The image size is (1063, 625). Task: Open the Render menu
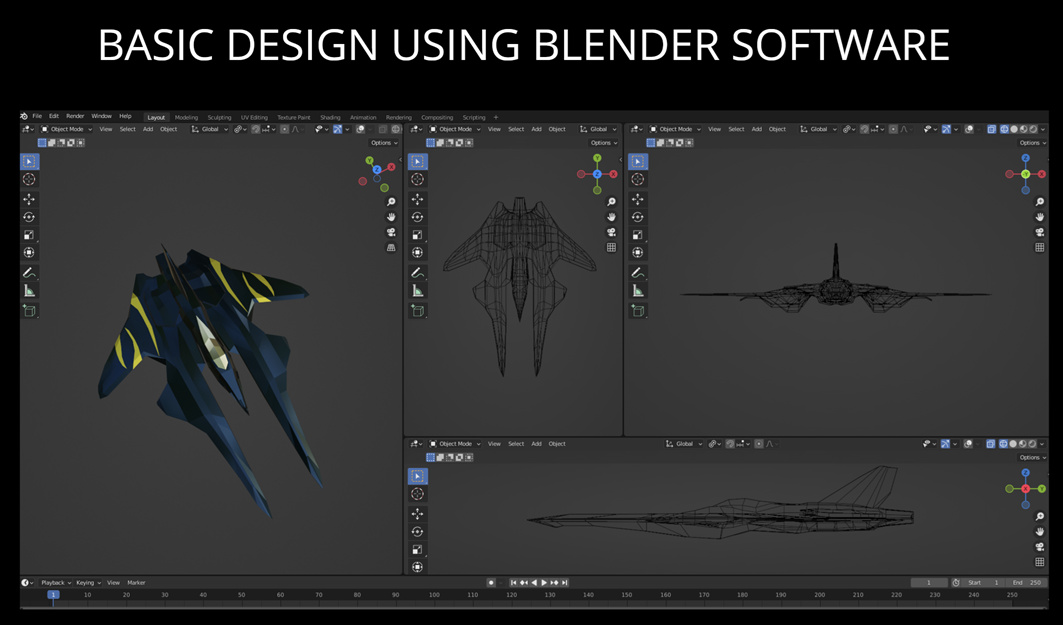click(75, 117)
